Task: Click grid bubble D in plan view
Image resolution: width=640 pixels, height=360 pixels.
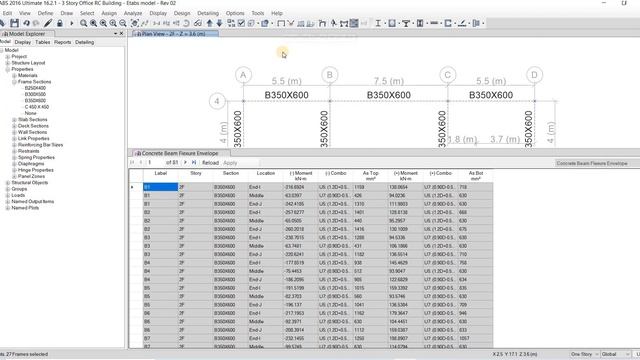Action: click(534, 75)
